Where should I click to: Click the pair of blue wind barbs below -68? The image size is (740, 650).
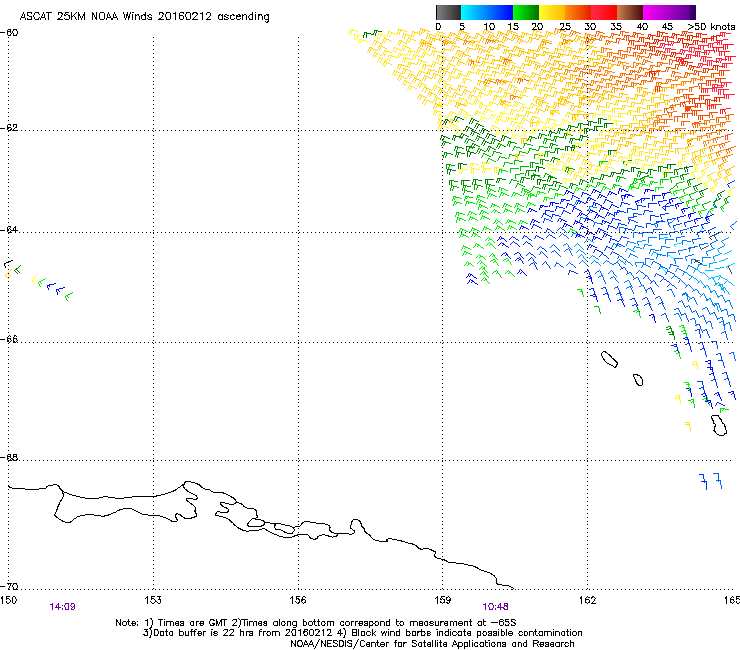click(x=711, y=481)
